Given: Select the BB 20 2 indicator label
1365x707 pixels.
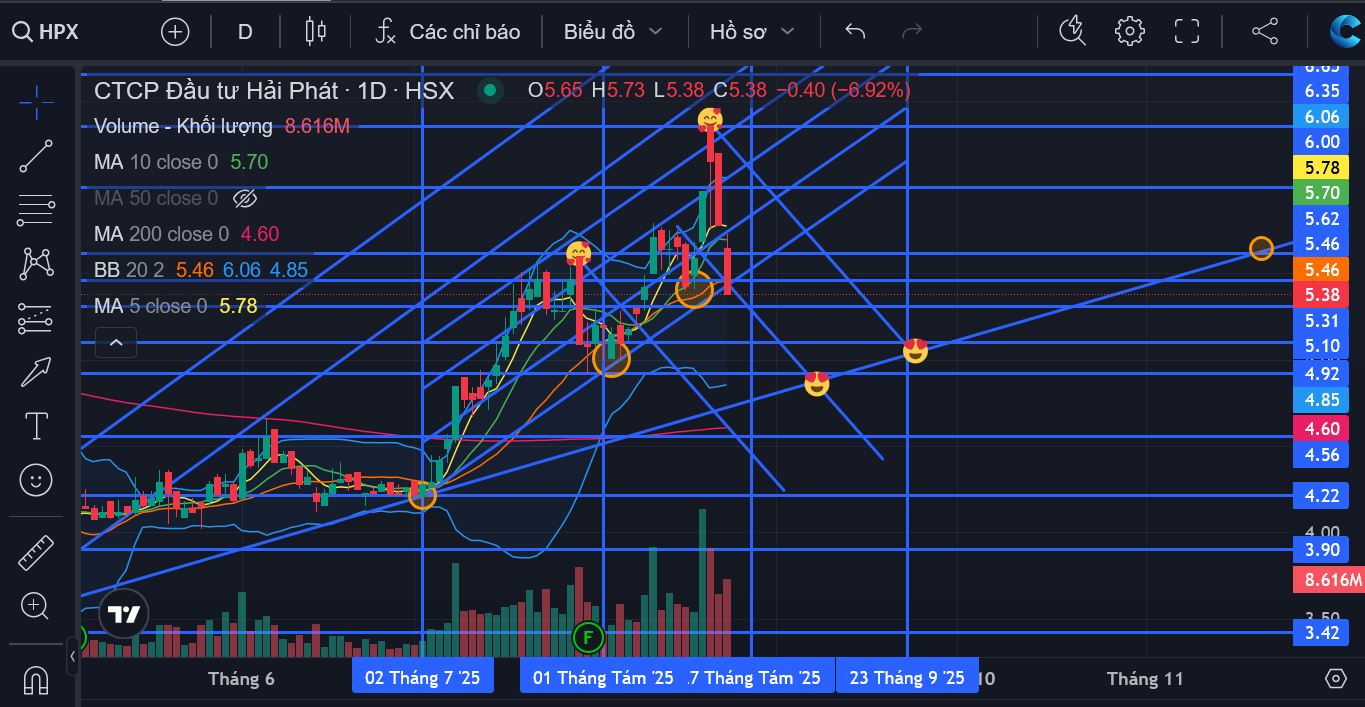Looking at the screenshot, I should pyautogui.click(x=129, y=270).
